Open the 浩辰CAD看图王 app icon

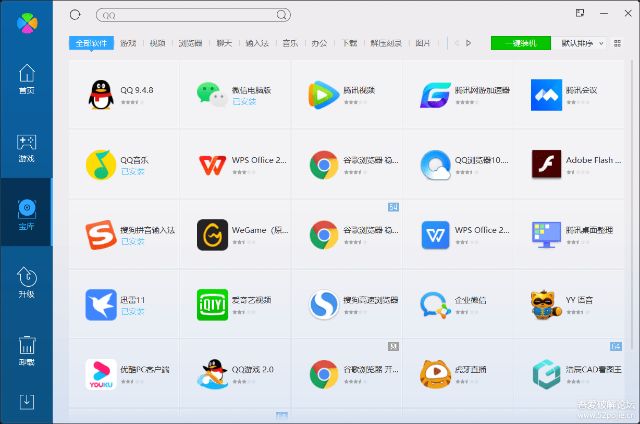(x=546, y=374)
